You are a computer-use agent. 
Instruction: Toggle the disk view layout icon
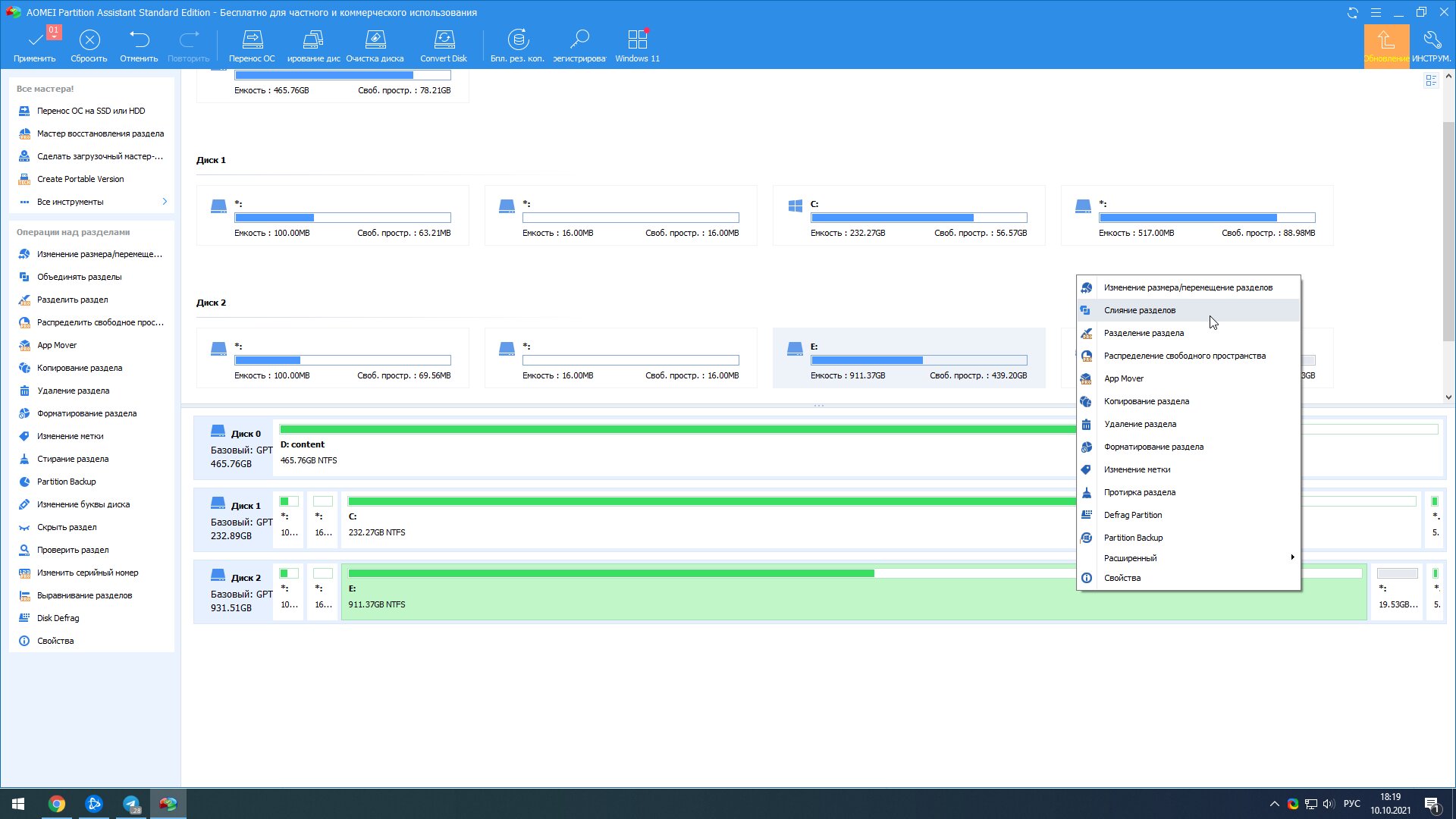coord(1431,80)
